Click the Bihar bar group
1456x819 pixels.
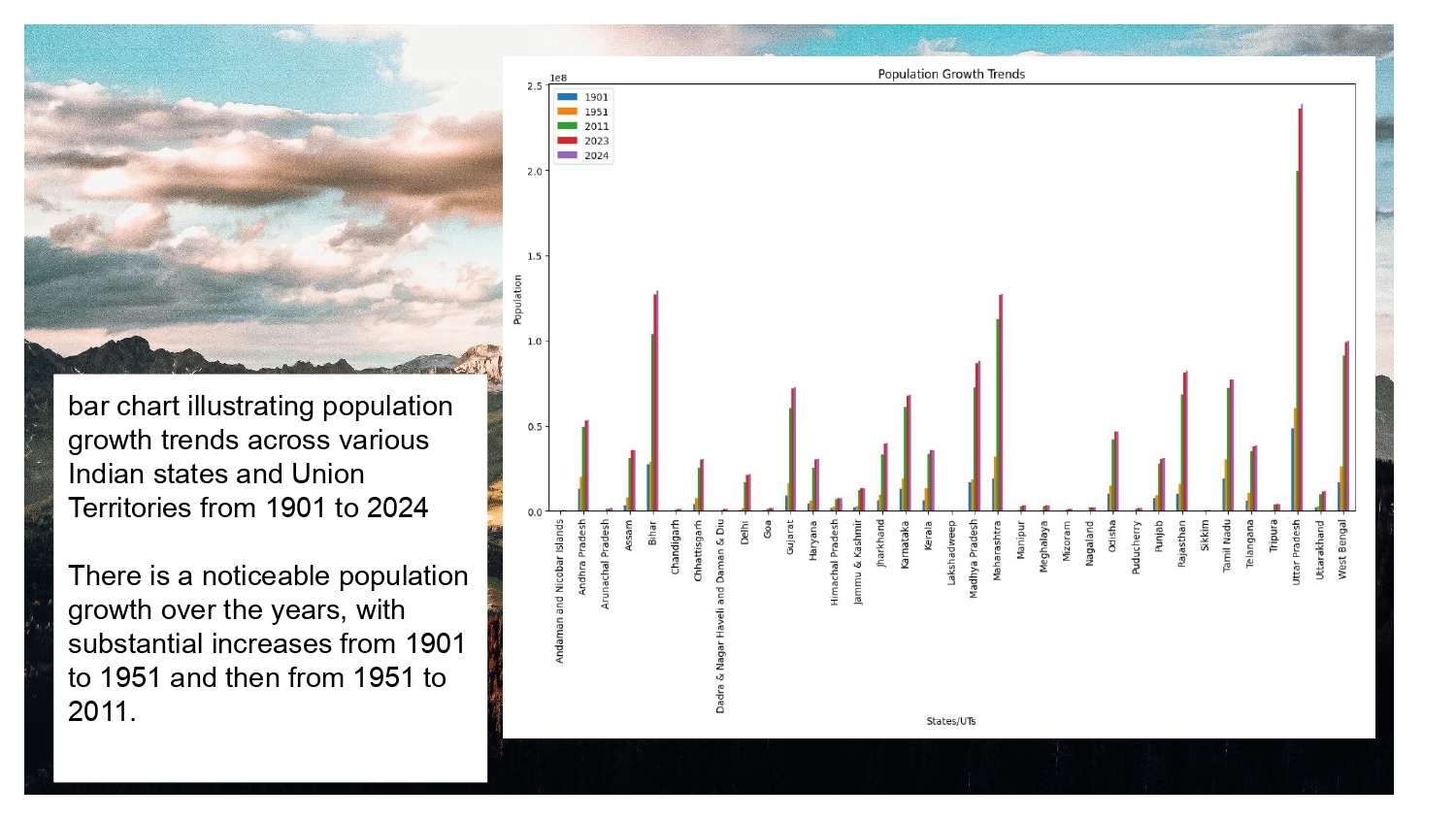(654, 408)
